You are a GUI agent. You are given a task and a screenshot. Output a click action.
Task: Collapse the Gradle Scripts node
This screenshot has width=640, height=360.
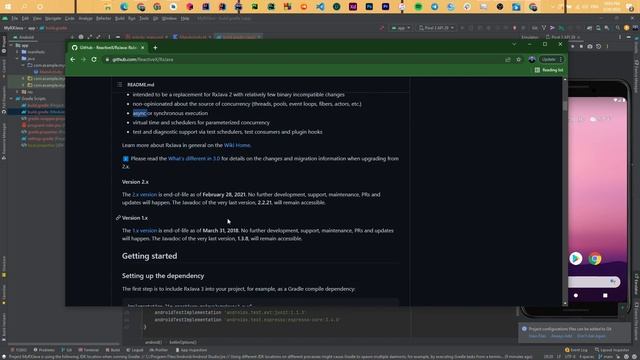[x=11, y=98]
